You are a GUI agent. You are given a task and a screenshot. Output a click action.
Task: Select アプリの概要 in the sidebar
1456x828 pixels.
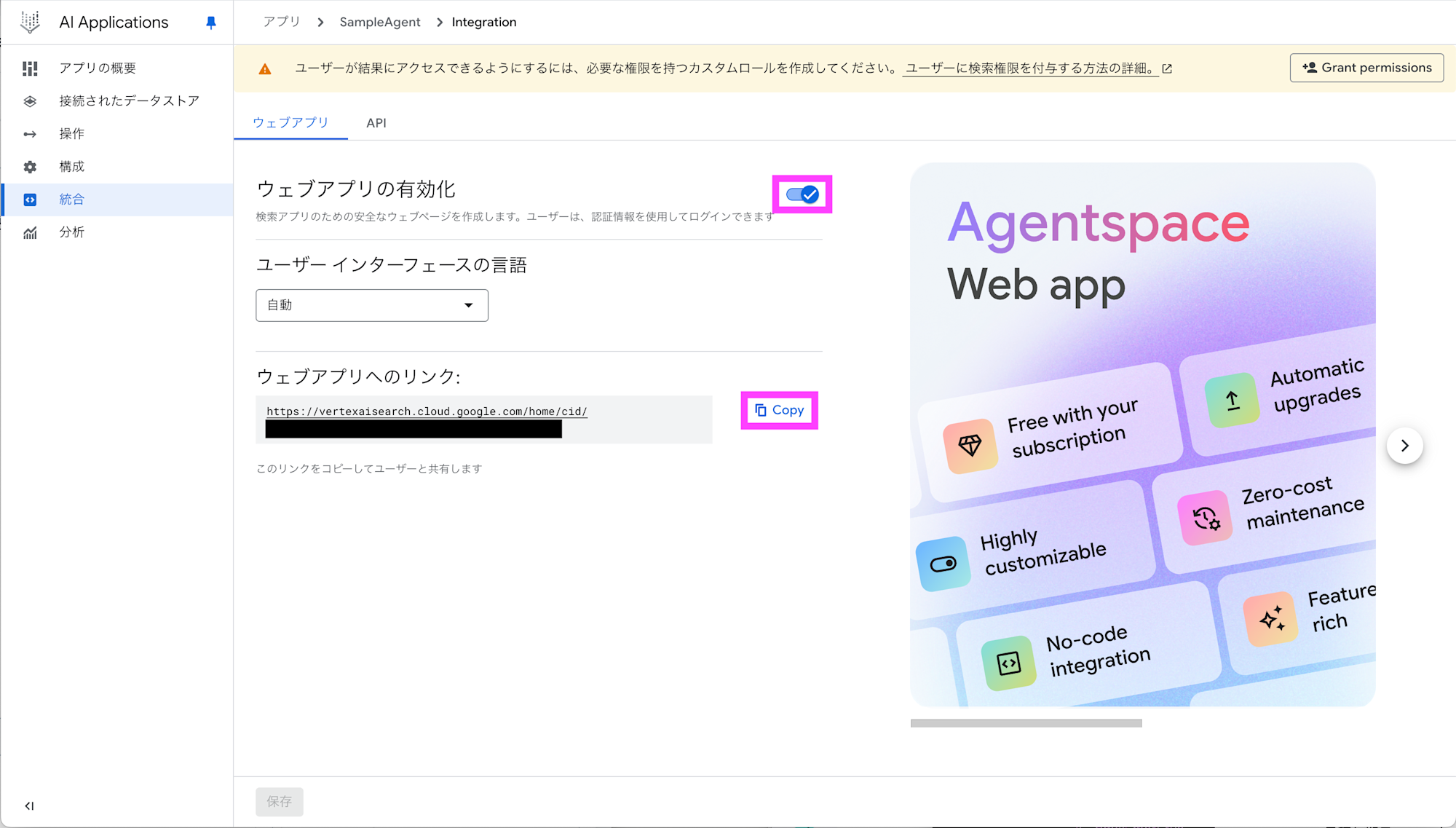(x=117, y=68)
